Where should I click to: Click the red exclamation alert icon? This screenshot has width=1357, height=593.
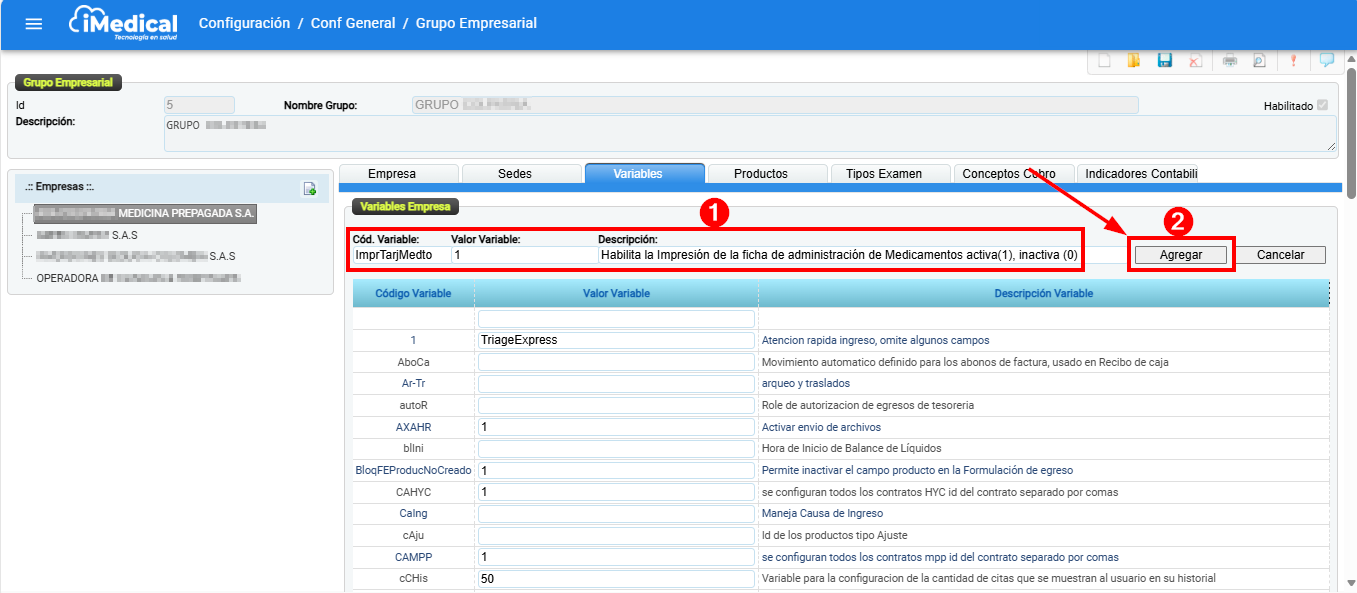click(x=1293, y=60)
